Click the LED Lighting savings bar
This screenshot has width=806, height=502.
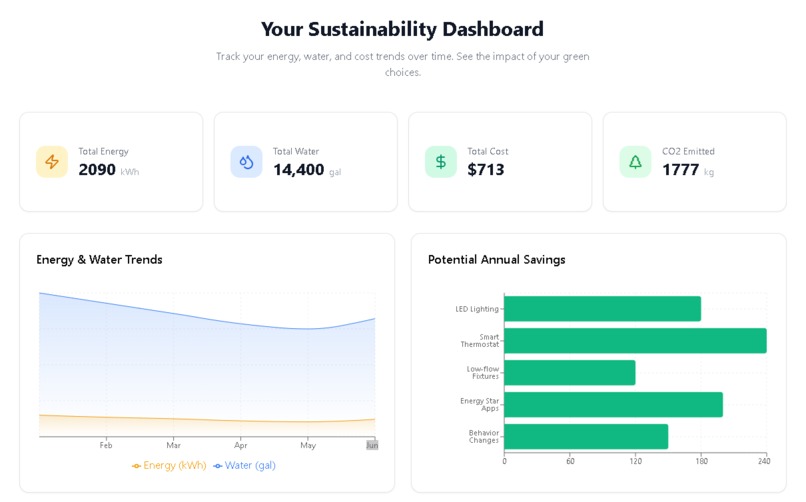pyautogui.click(x=602, y=309)
